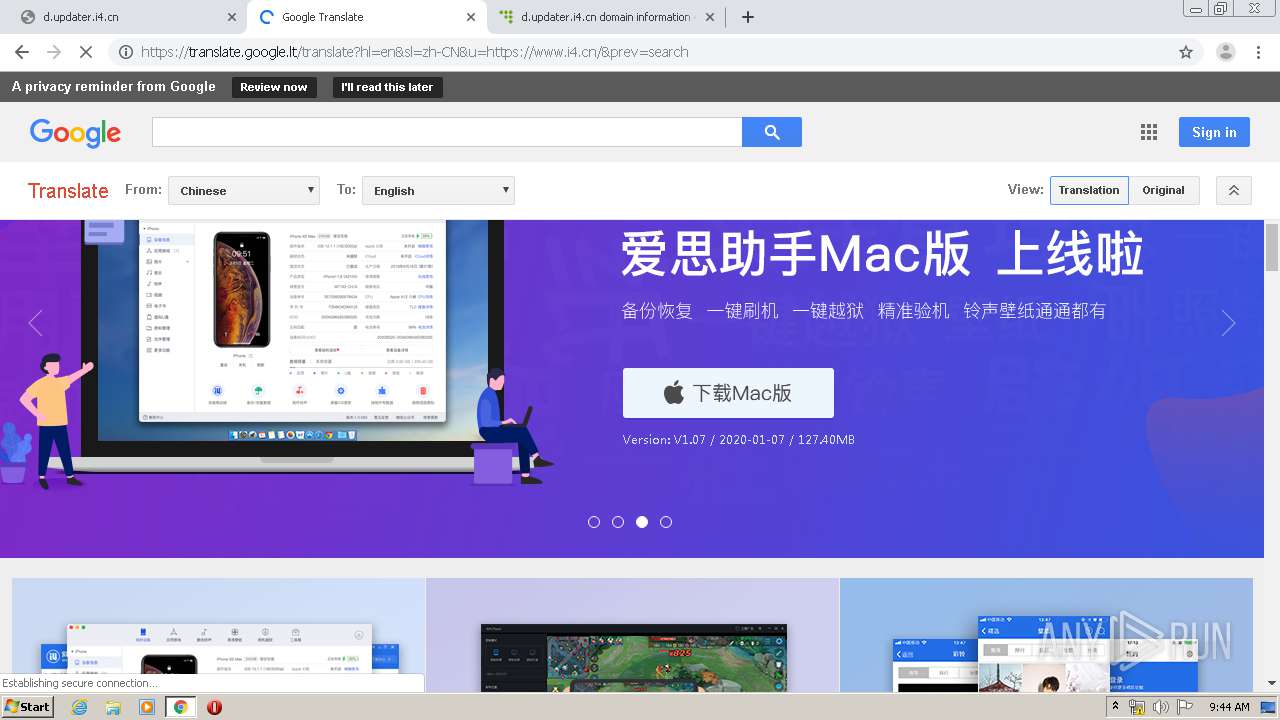1280x720 pixels.
Task: Bookmark this page with the star icon
Action: 1186,52
